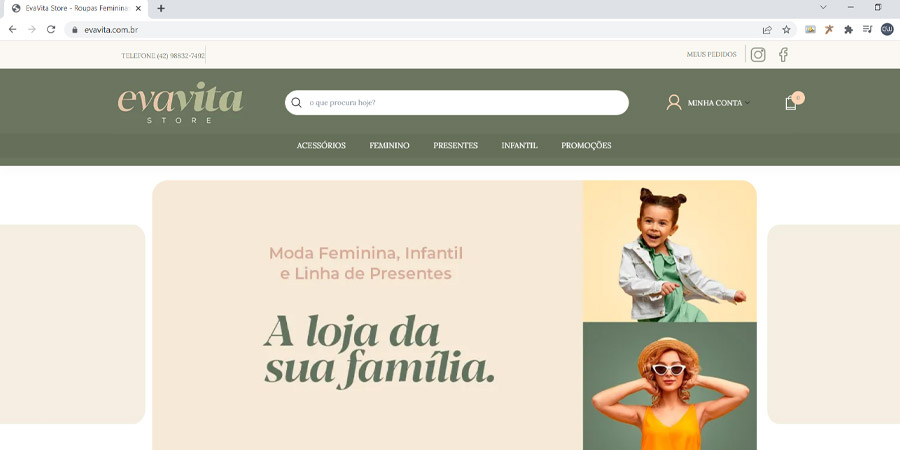Open the Acessórios menu
900x450 pixels.
[321, 146]
